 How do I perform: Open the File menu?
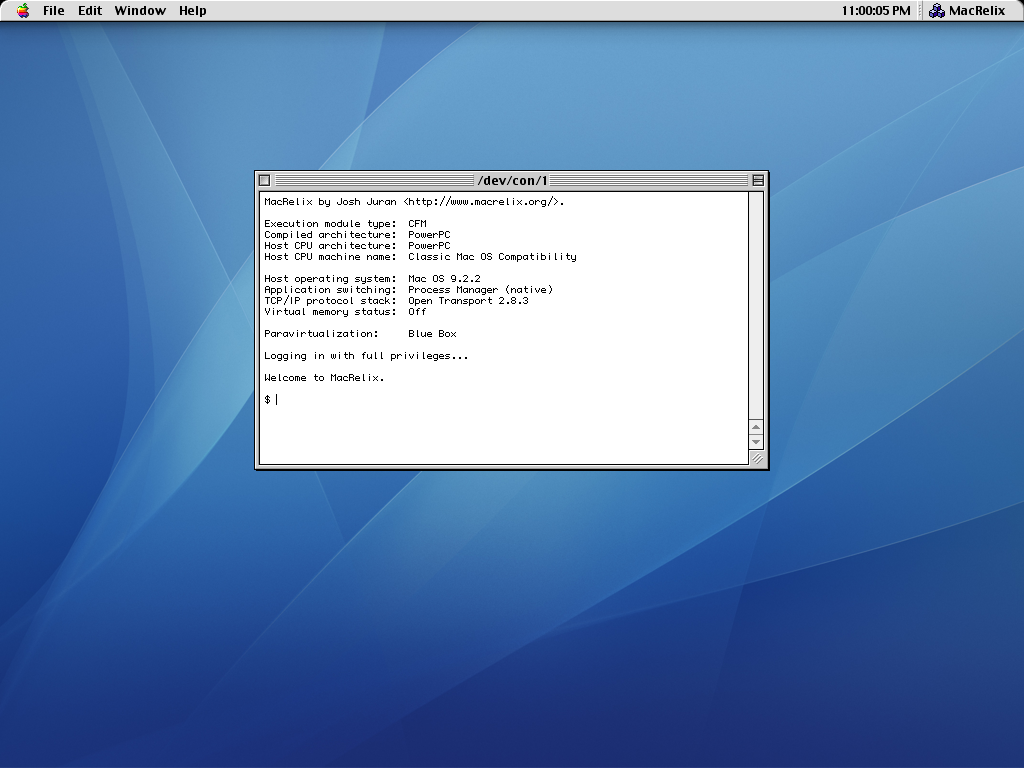tap(54, 10)
